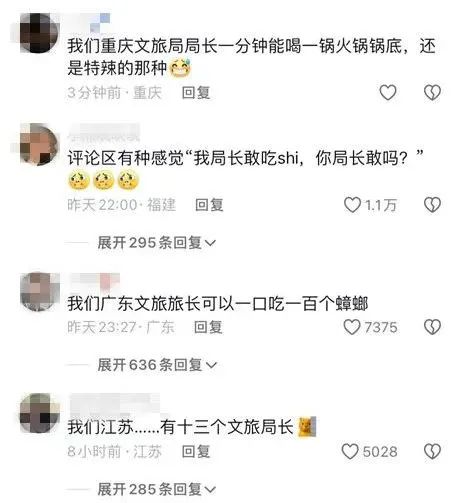The width and height of the screenshot is (460, 503).
Task: Tap 回复 under the Guangdong comment
Action: tap(208, 327)
